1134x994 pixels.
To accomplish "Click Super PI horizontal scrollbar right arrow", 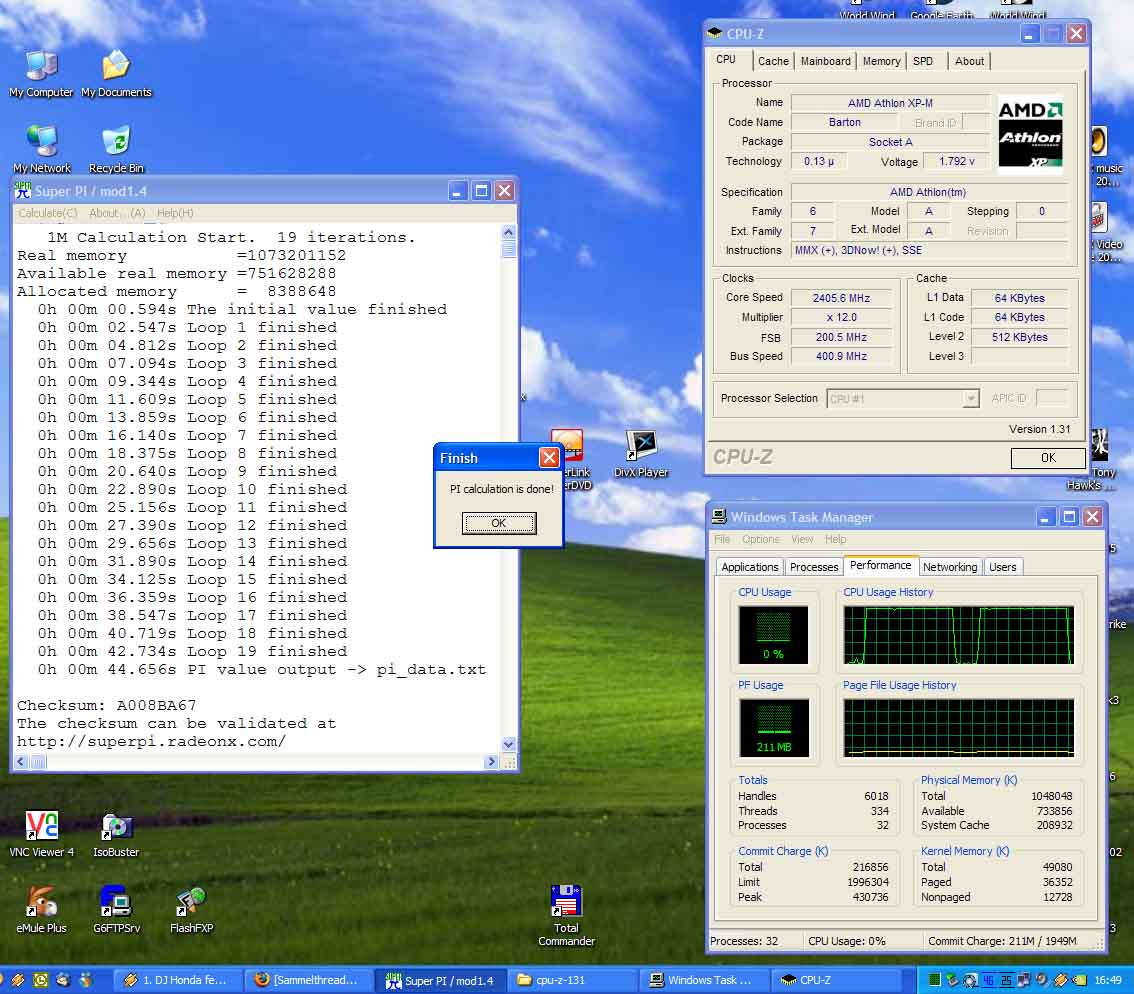I will pos(492,761).
